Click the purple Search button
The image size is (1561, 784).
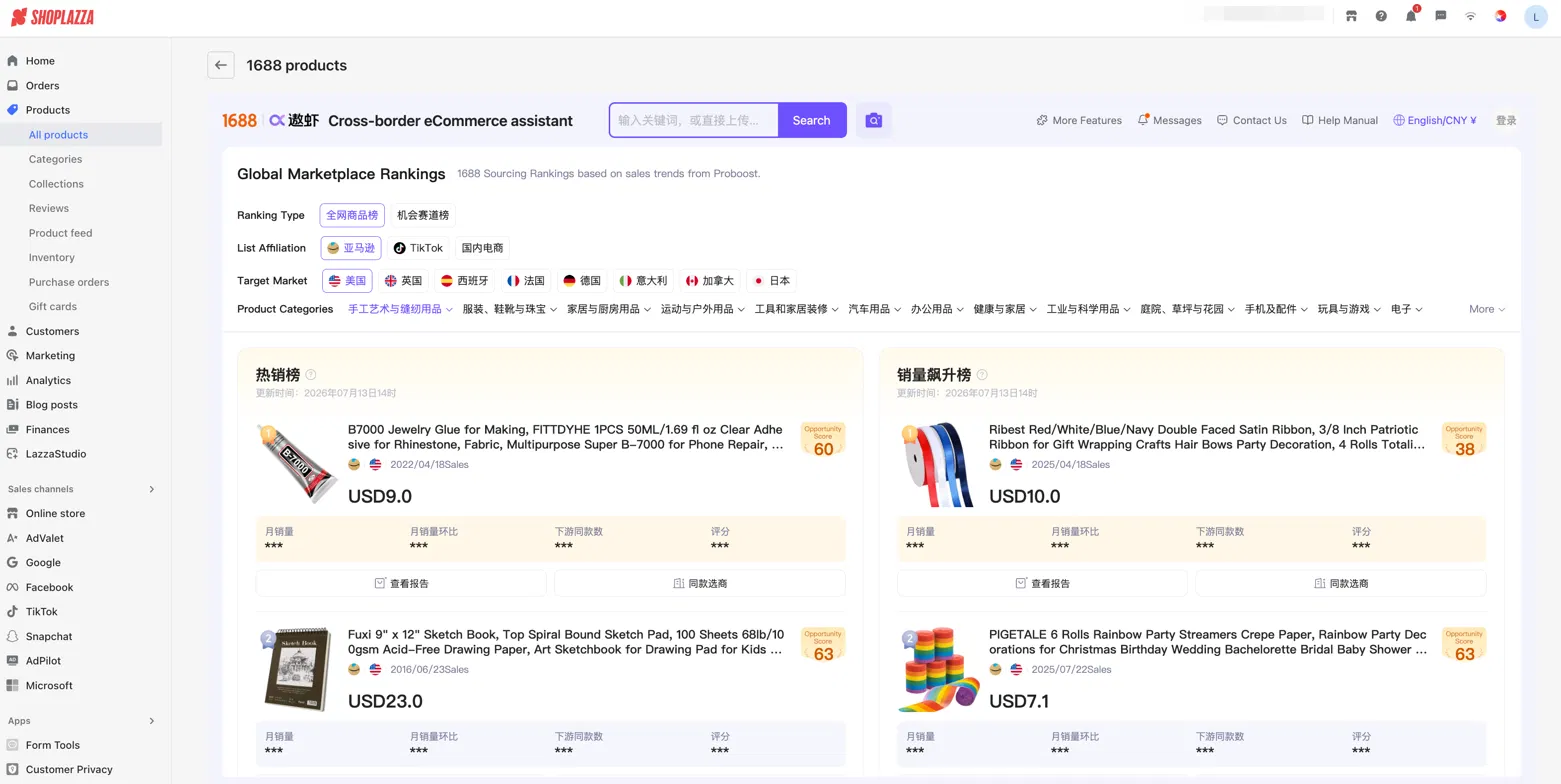pyautogui.click(x=811, y=120)
